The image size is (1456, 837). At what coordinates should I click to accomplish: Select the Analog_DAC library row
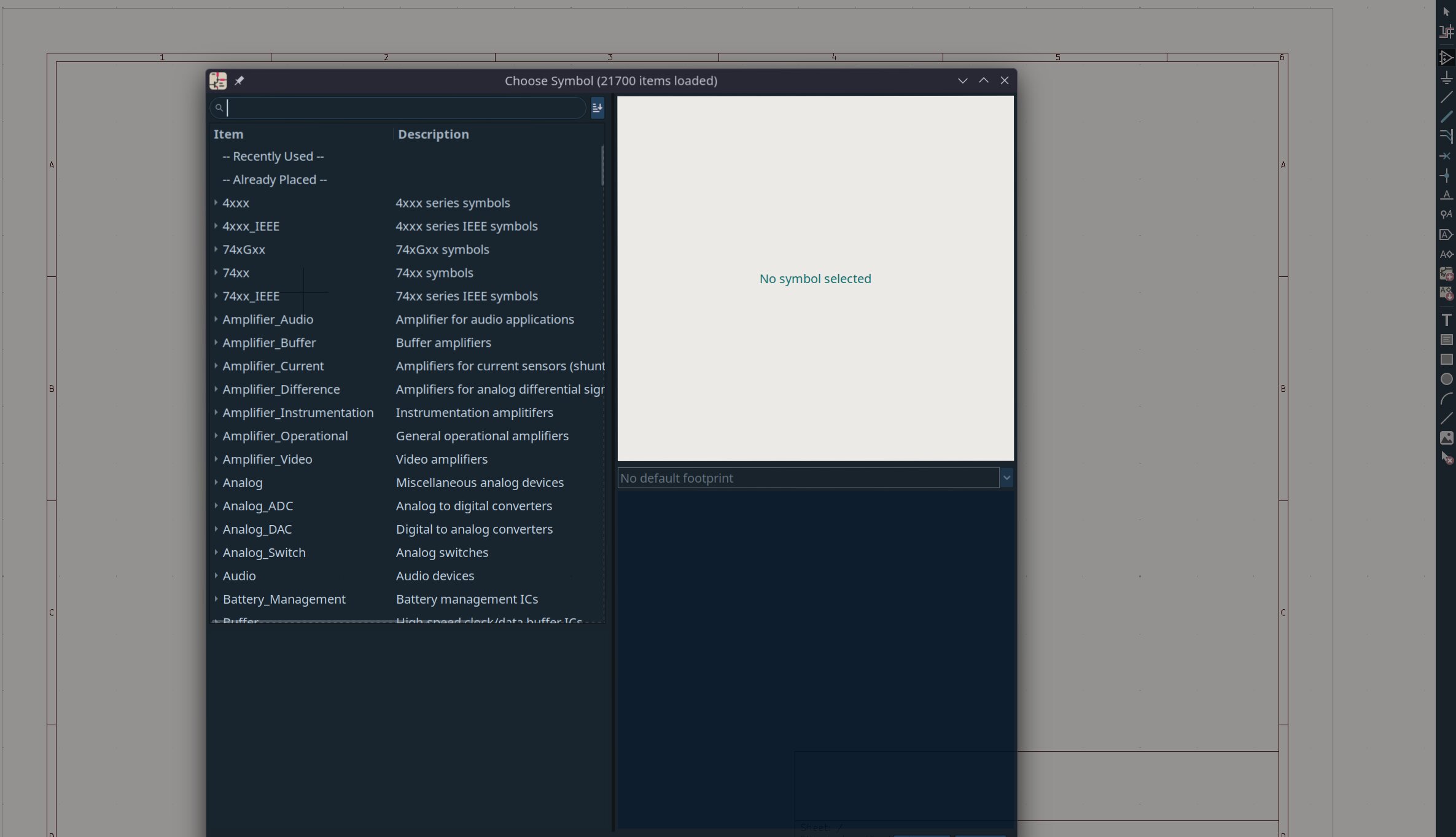pos(405,529)
